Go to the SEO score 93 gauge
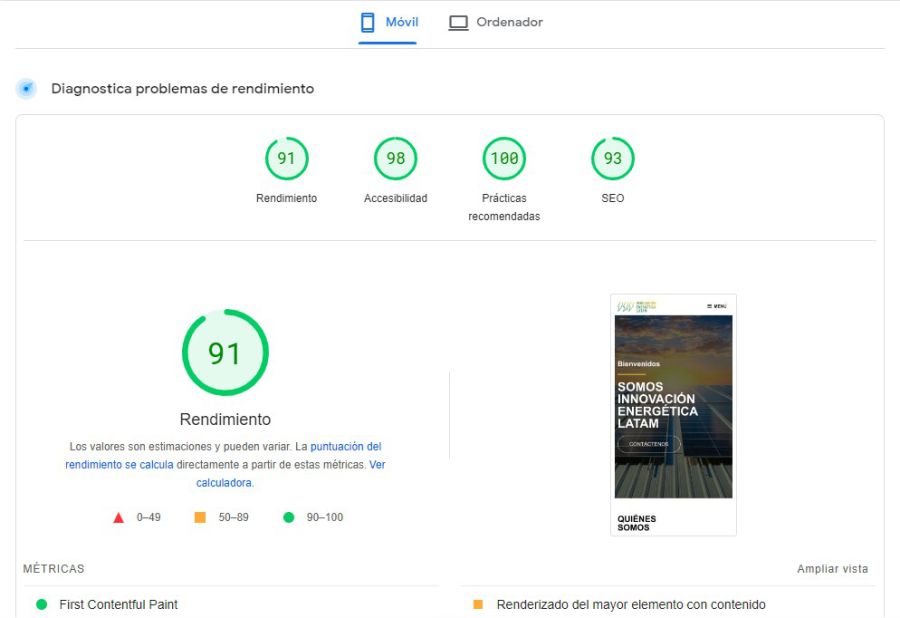Viewport: 900px width, 618px height. [612, 159]
